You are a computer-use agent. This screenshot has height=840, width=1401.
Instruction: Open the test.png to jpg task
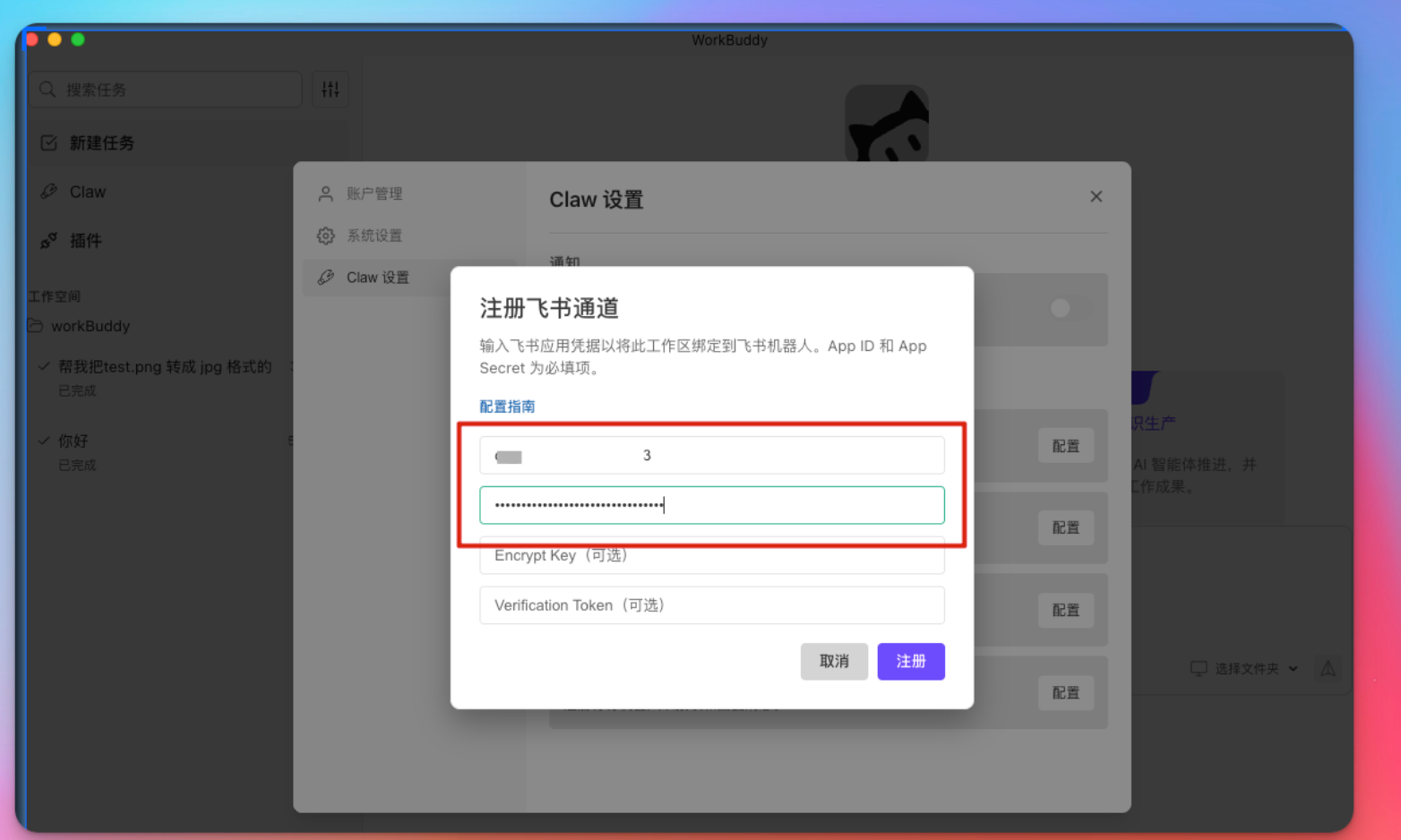[x=165, y=367]
